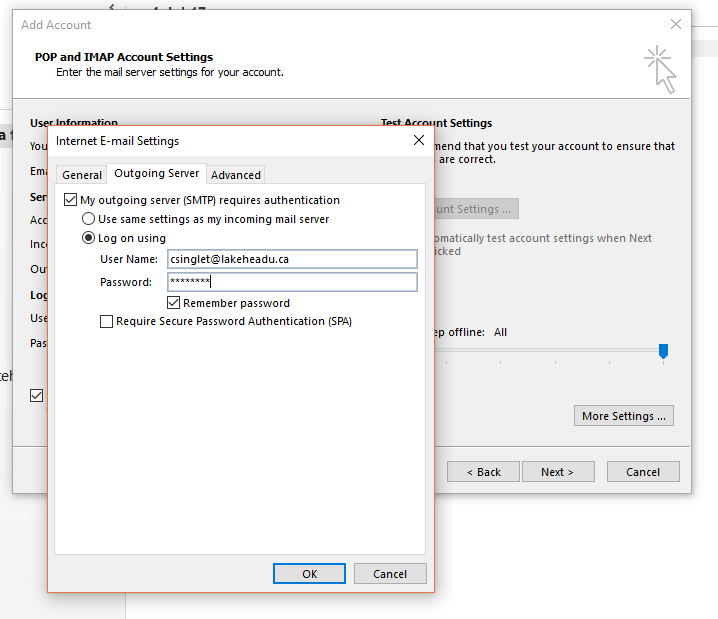
Task: Open the Advanced tab
Action: coord(236,175)
